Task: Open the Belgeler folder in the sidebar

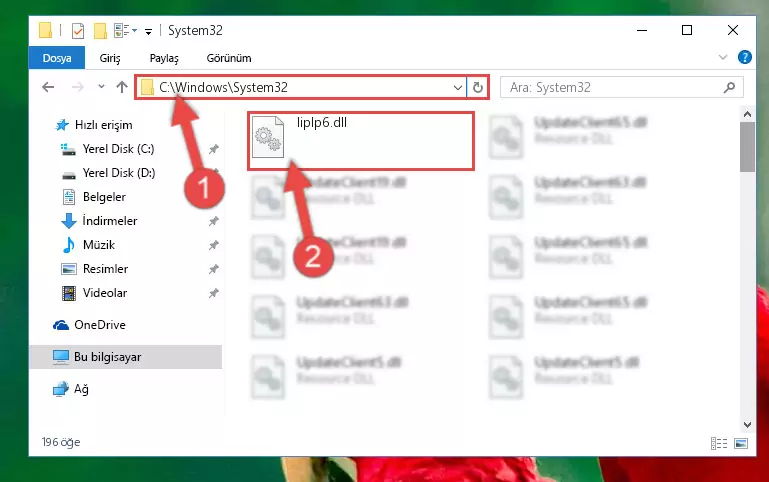Action: coord(104,197)
